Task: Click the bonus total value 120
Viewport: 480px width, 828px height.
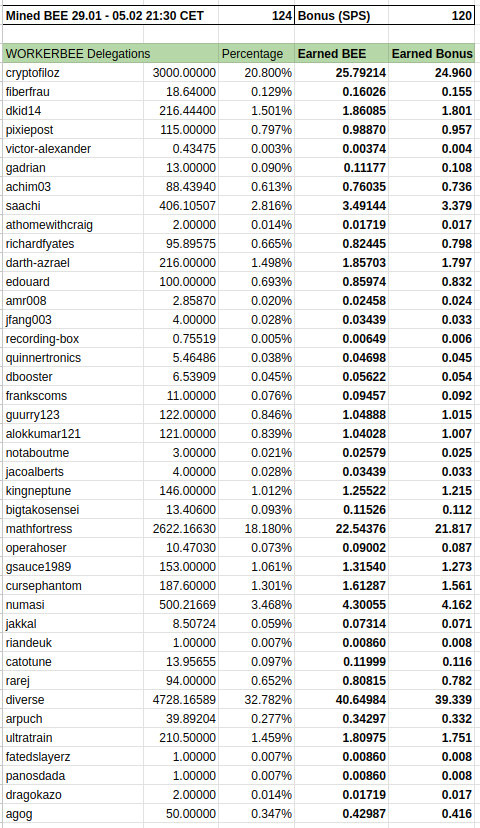Action: pyautogui.click(x=431, y=15)
